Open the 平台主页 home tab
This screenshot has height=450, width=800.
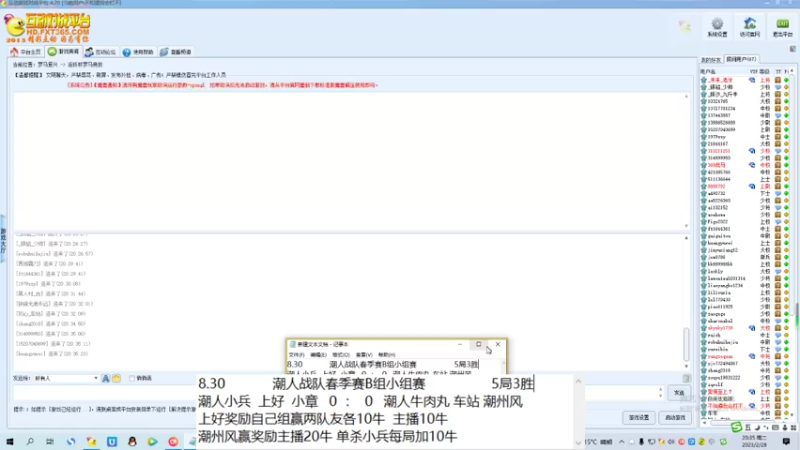26,52
